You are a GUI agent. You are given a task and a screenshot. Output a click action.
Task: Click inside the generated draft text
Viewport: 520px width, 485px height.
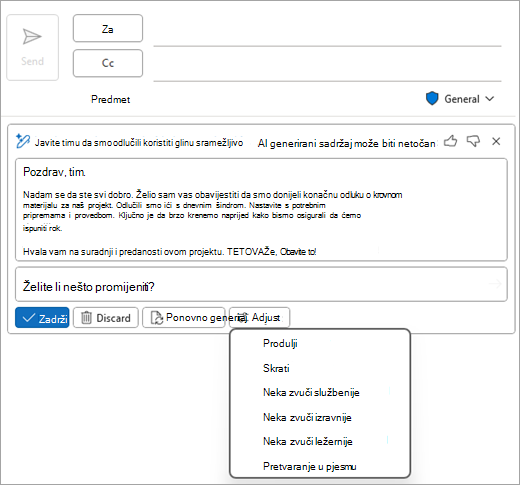coord(261,210)
